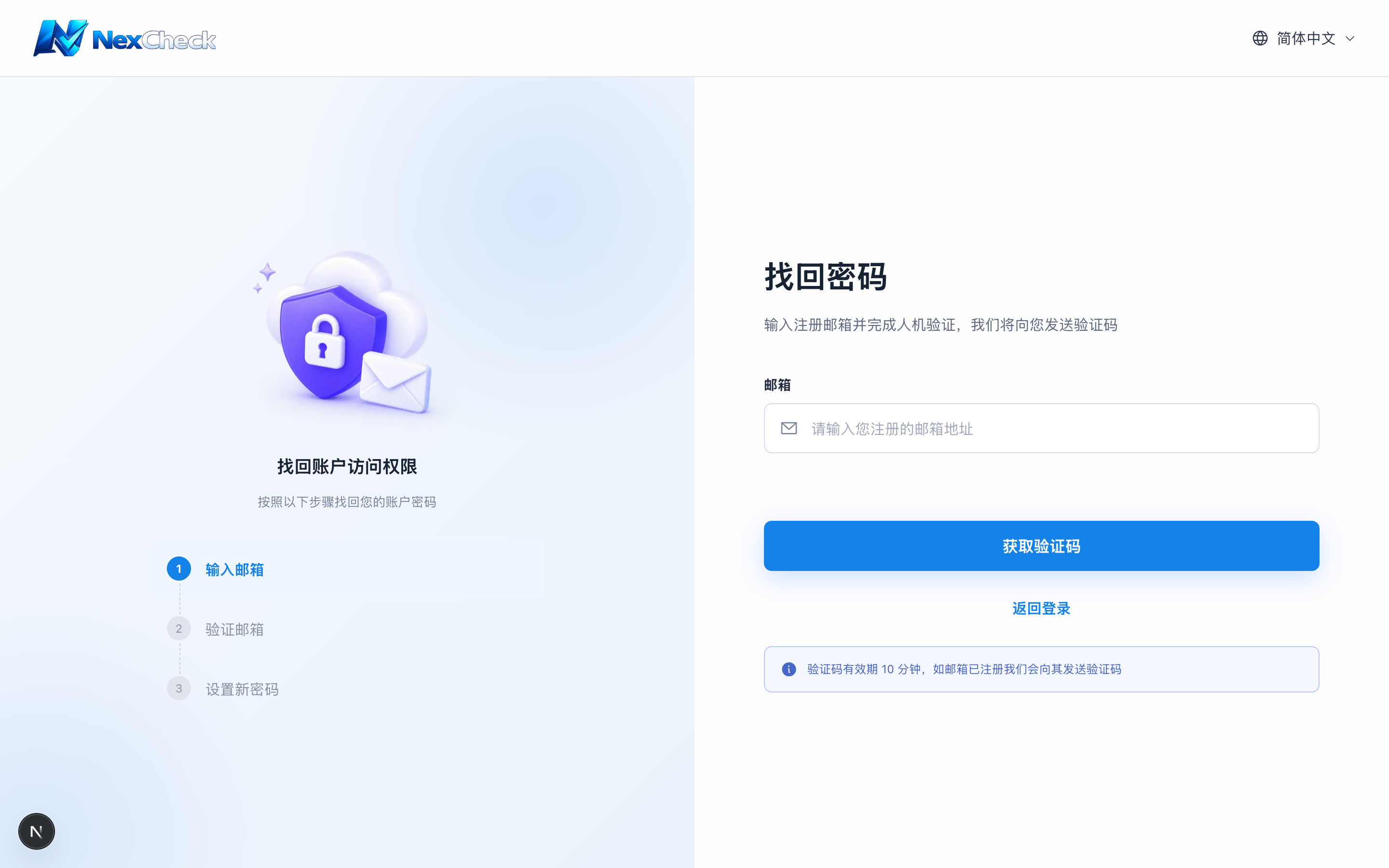Select step 1 circle 输入邮箱
The width and height of the screenshot is (1389, 868).
(179, 569)
